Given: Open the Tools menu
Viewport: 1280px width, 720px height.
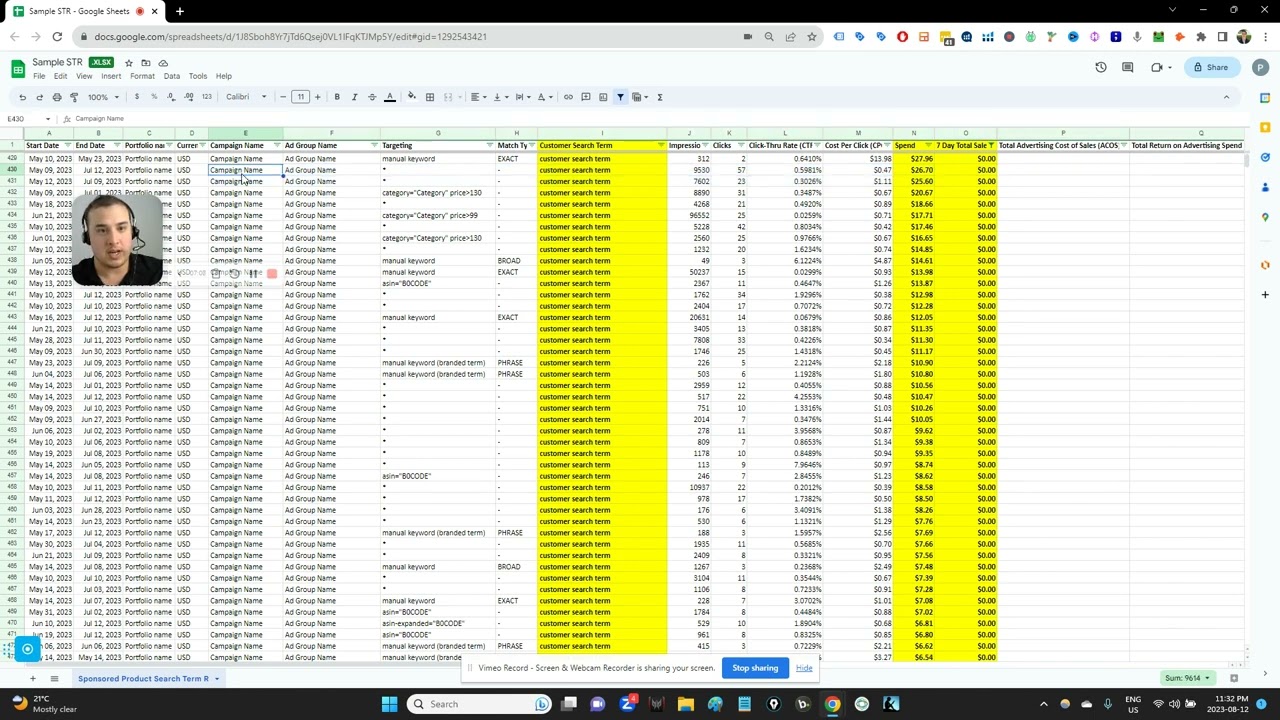Looking at the screenshot, I should 198,76.
